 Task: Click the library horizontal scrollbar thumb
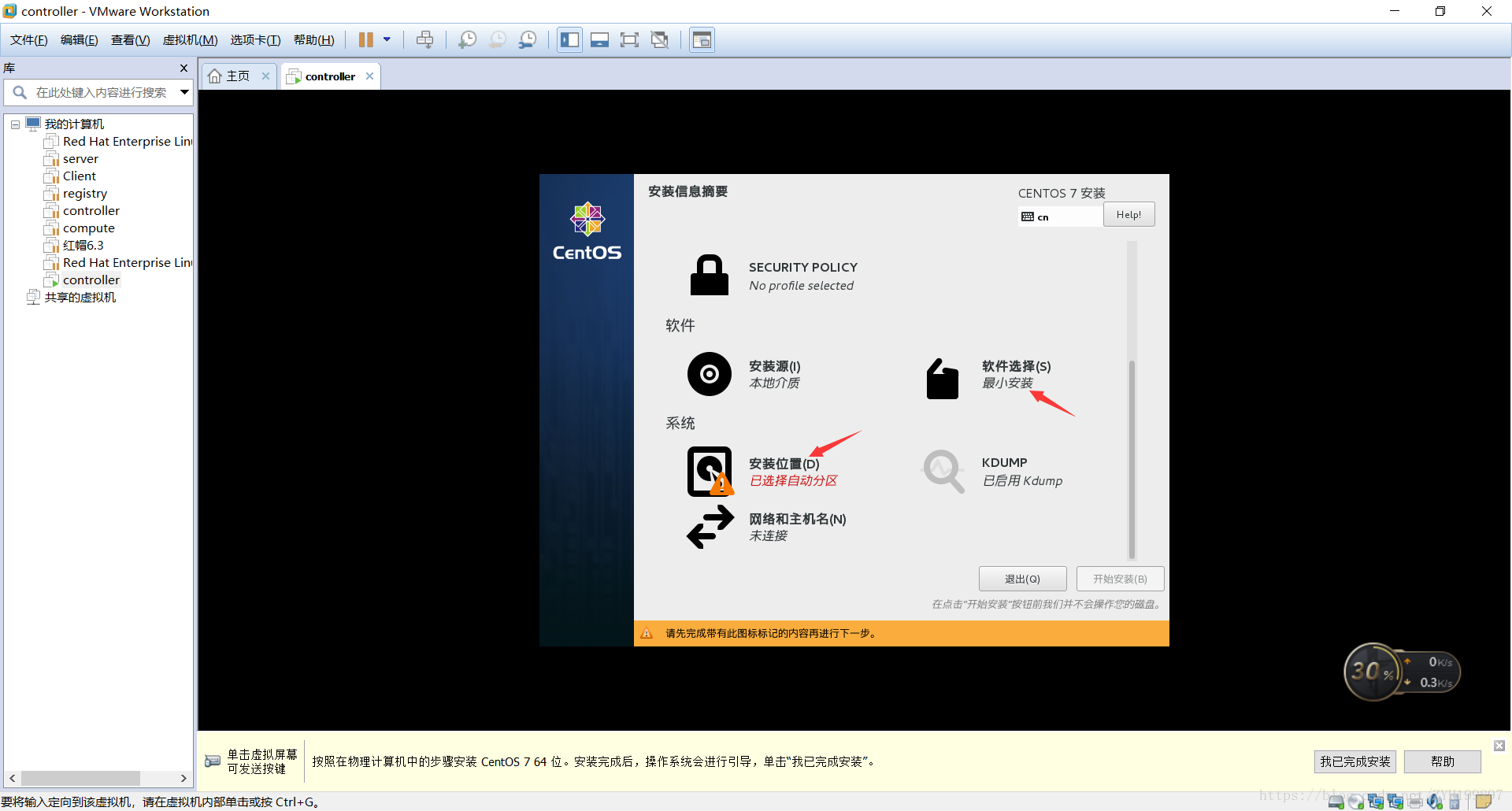tap(80, 779)
